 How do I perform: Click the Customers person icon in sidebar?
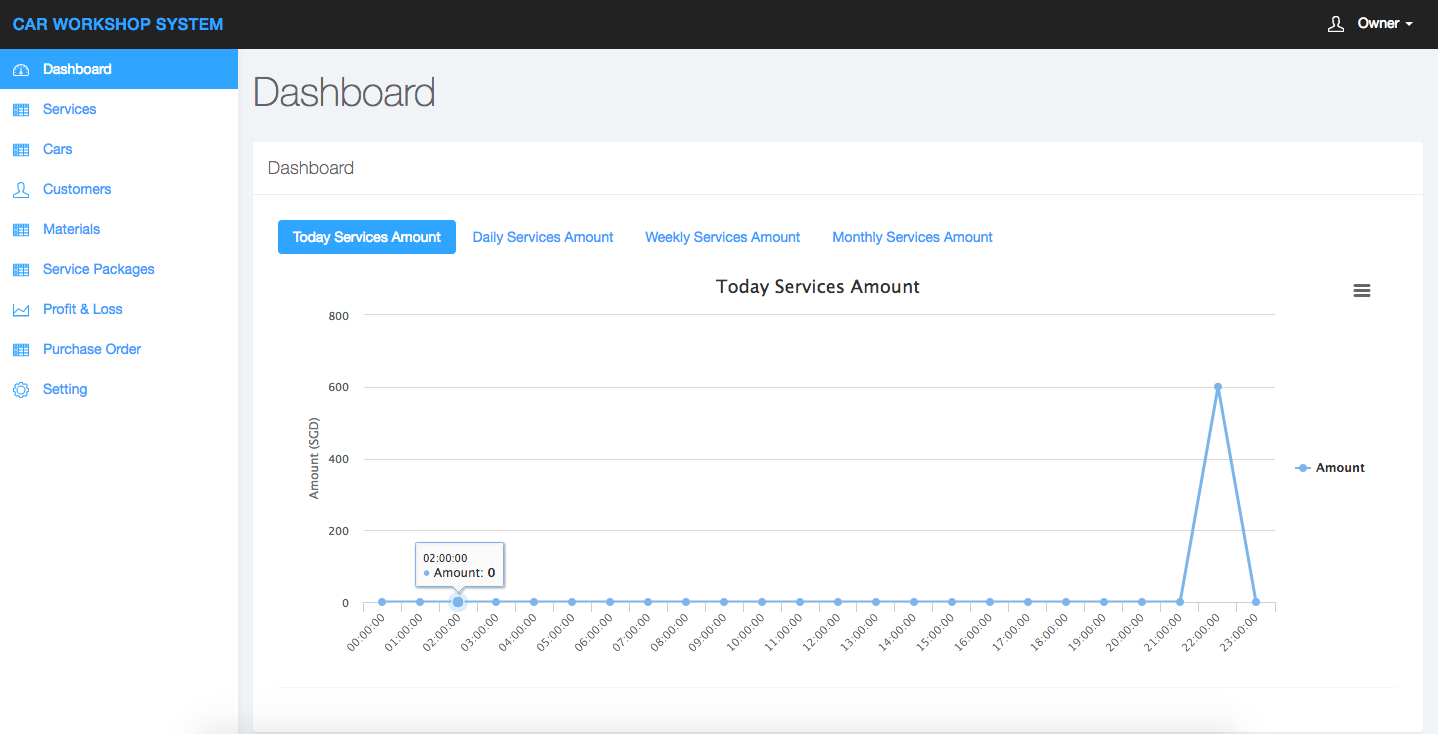click(x=21, y=190)
